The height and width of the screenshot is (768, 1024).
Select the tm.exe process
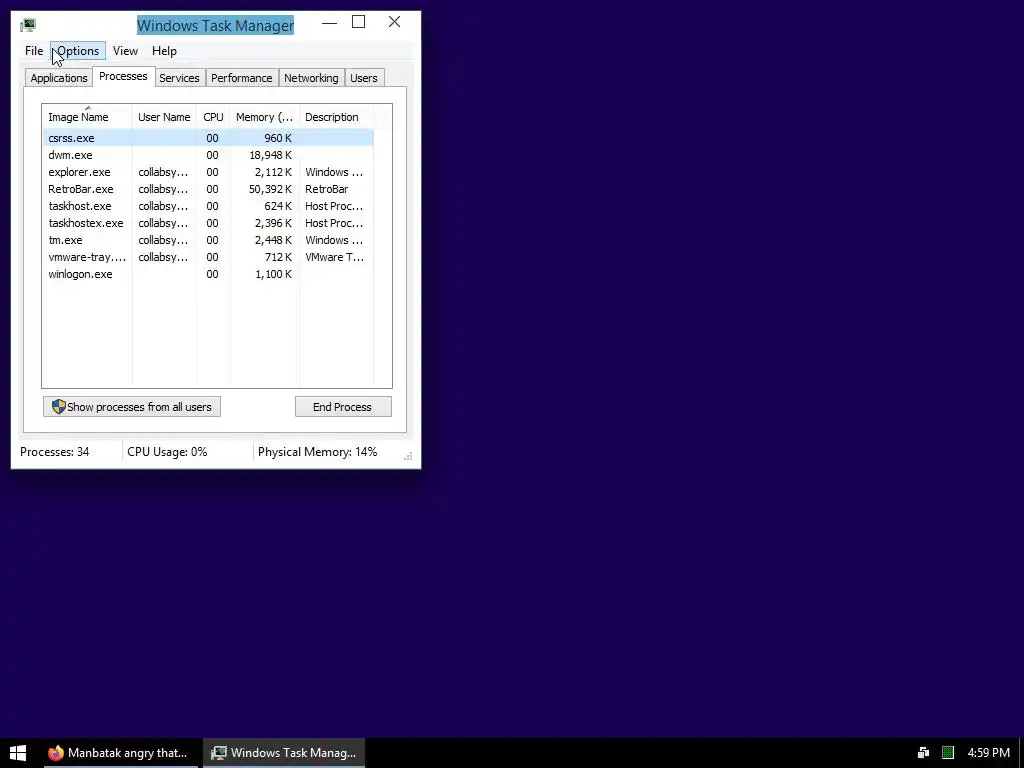(208, 240)
